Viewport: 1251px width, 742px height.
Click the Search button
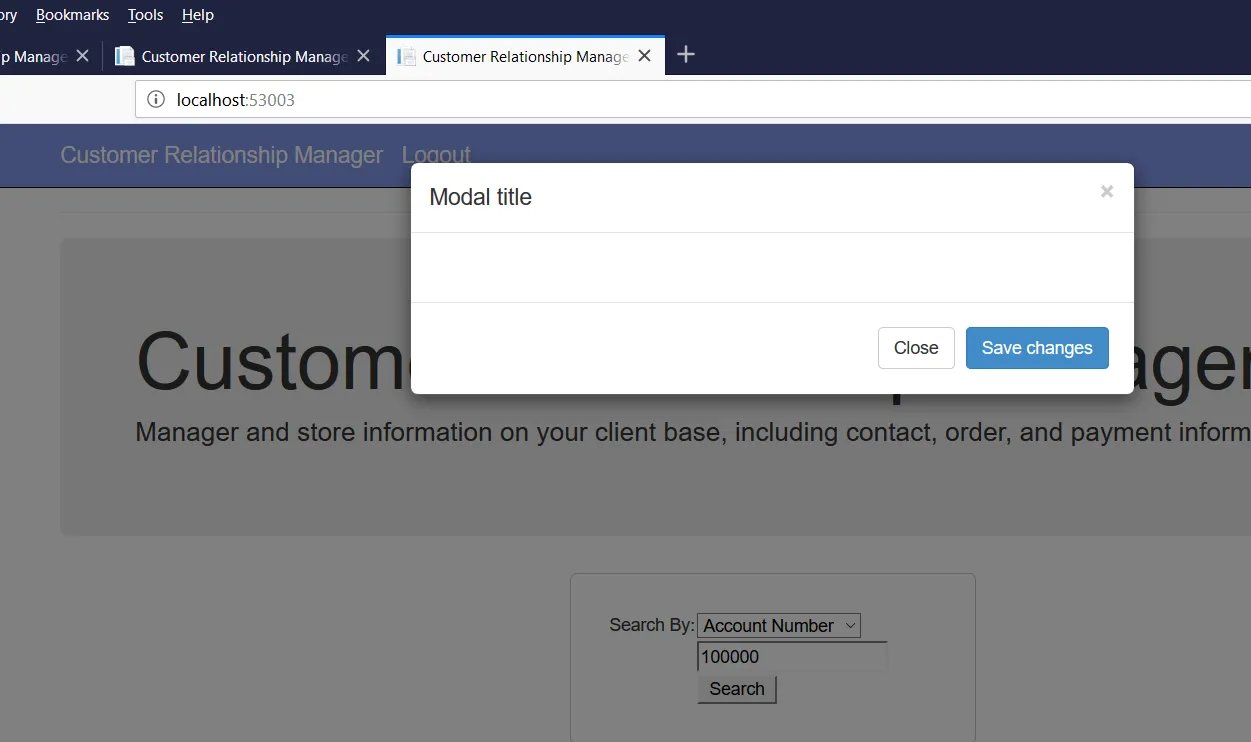[737, 689]
